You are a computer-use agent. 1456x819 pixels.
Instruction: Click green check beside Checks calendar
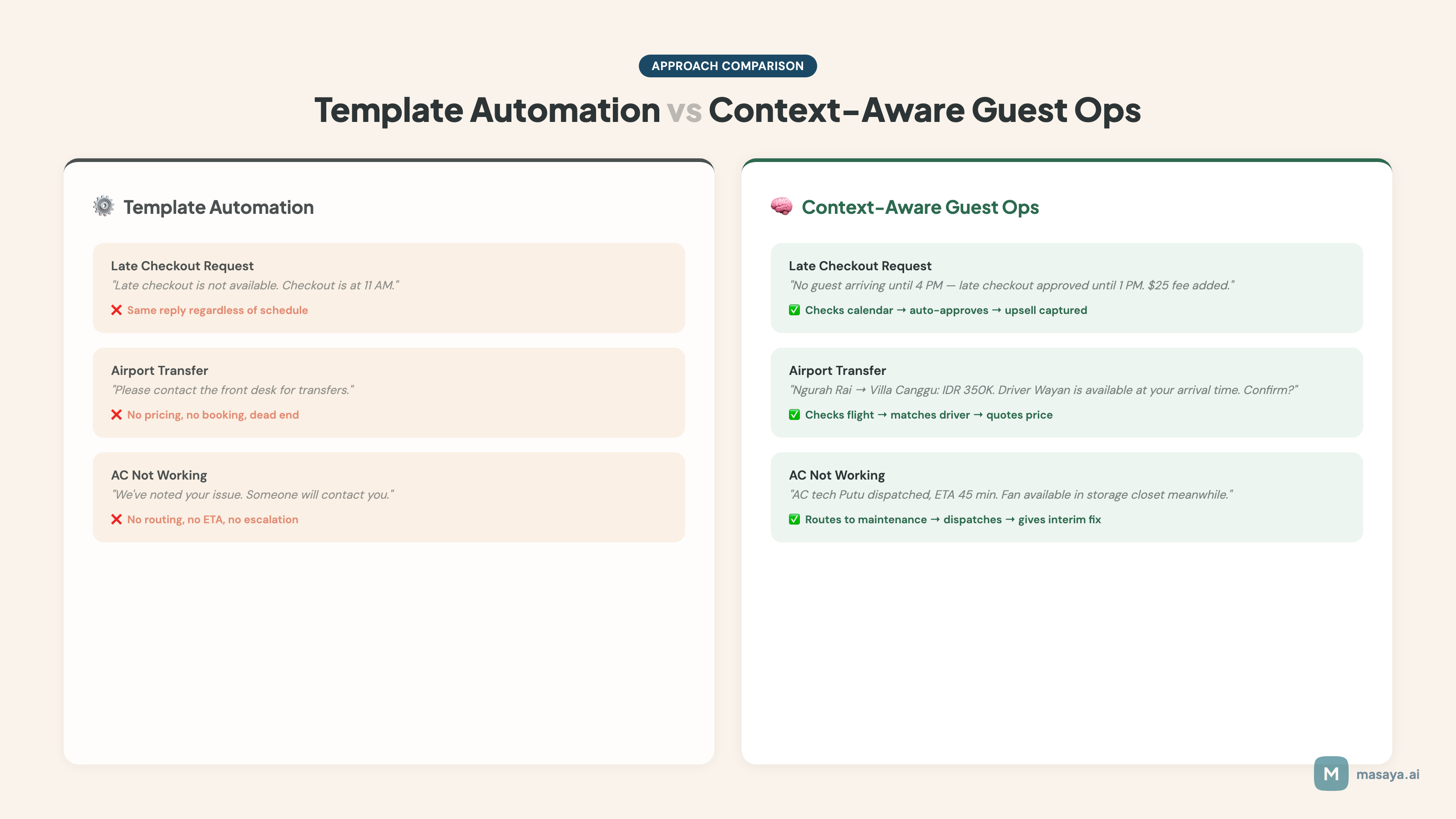(794, 310)
